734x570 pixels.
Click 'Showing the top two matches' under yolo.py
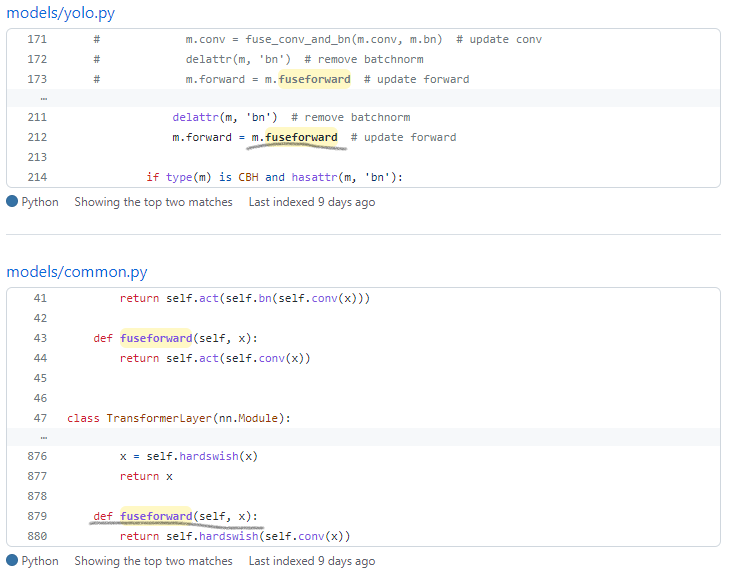[154, 202]
